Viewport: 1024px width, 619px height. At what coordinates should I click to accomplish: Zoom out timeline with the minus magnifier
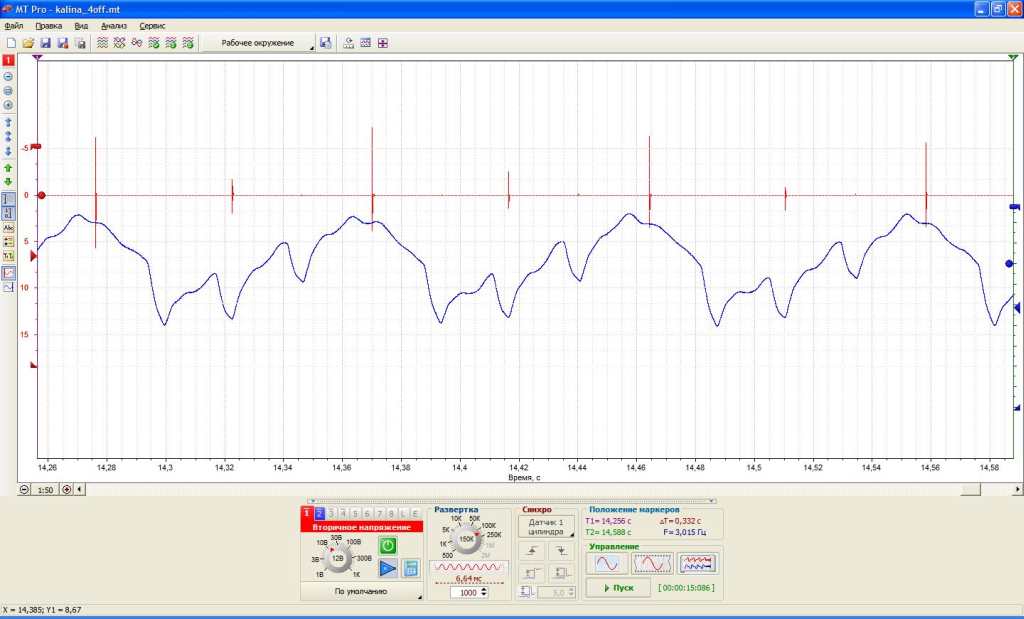pos(24,489)
